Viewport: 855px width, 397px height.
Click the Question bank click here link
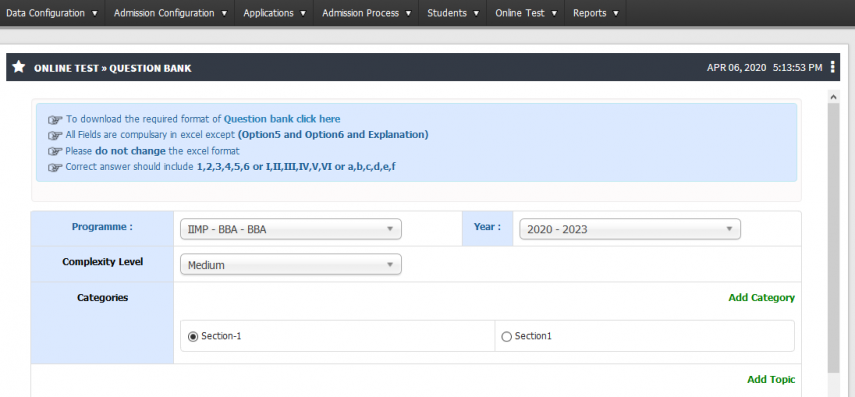(x=282, y=119)
